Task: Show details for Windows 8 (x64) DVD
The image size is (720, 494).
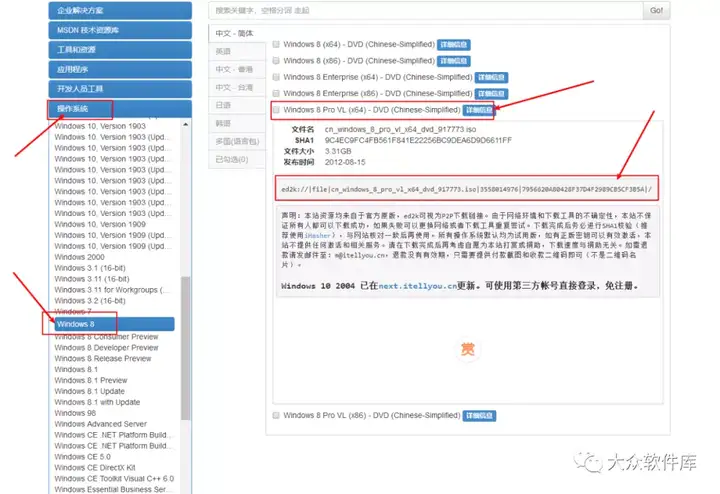Action: (454, 45)
